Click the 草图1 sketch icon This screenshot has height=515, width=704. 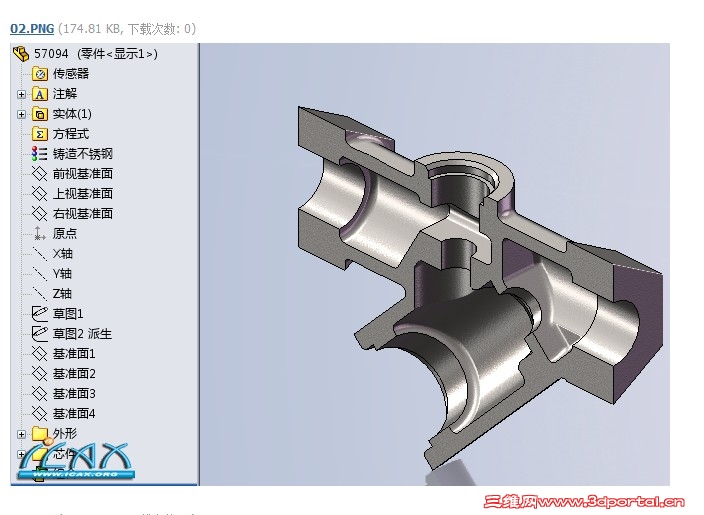tap(40, 314)
